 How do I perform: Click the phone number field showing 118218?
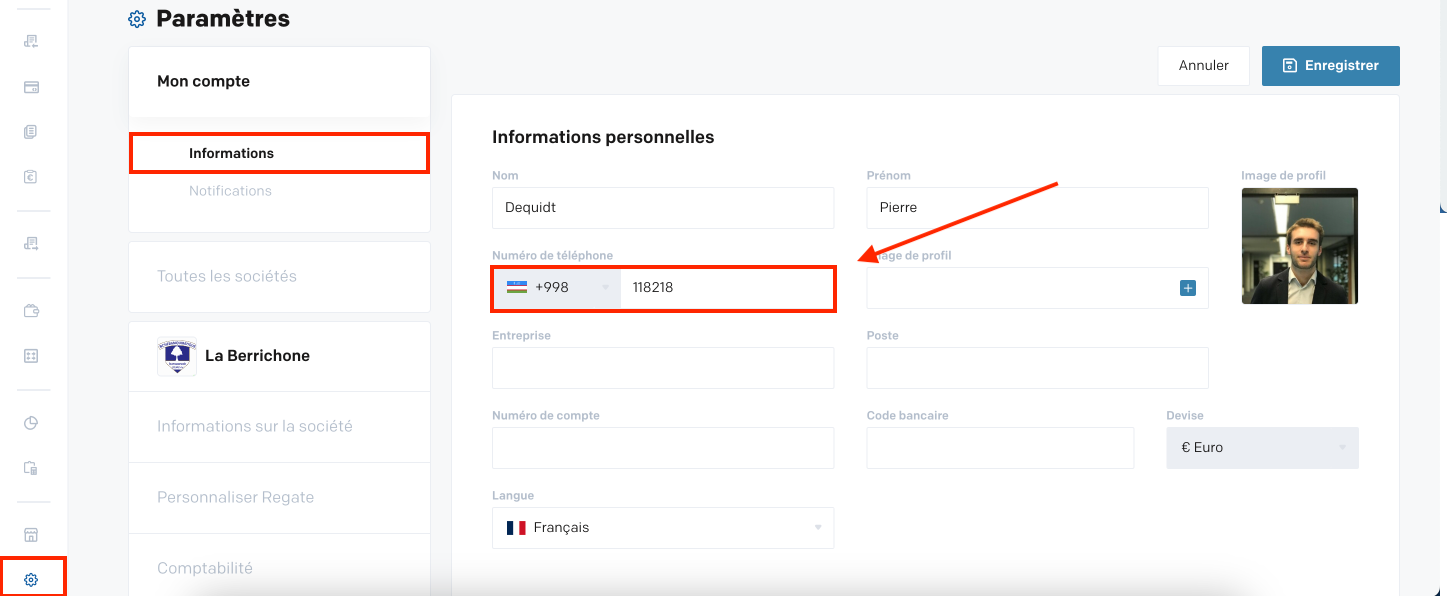(727, 288)
